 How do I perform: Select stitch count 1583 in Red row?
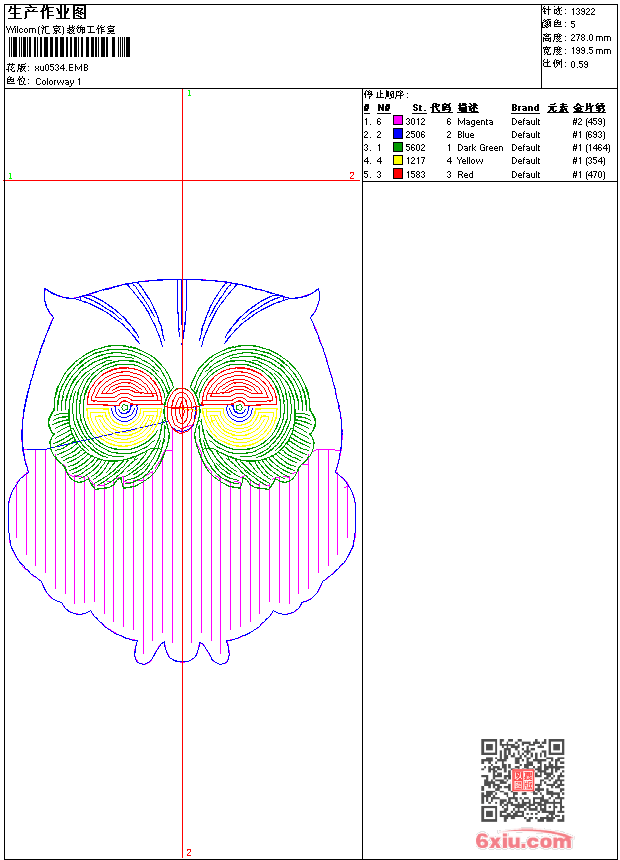click(415, 174)
